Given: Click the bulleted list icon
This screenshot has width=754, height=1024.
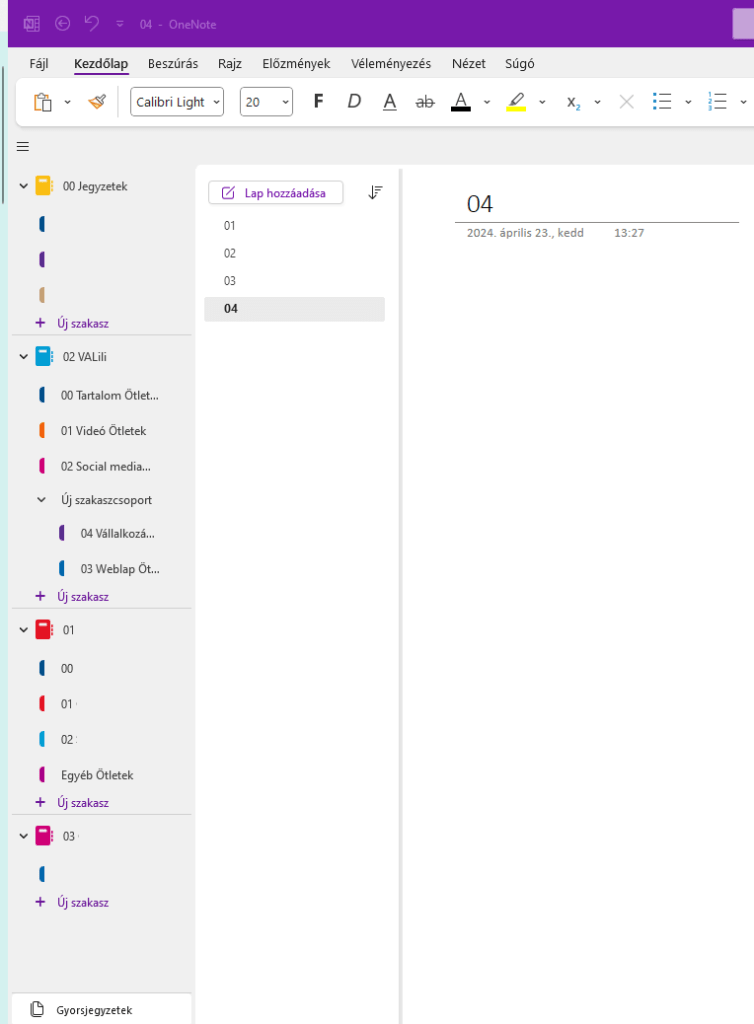Looking at the screenshot, I should [x=661, y=102].
